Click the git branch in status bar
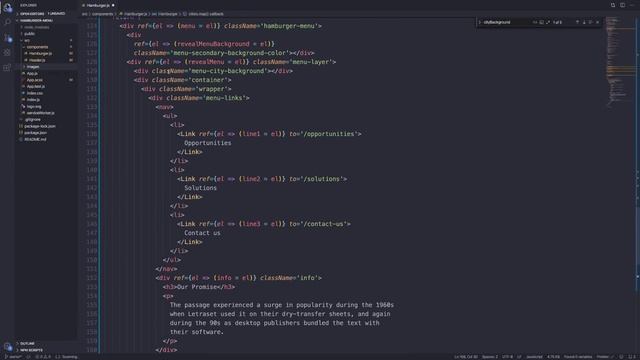Screen dimensions: 640x360 tap(13, 357)
